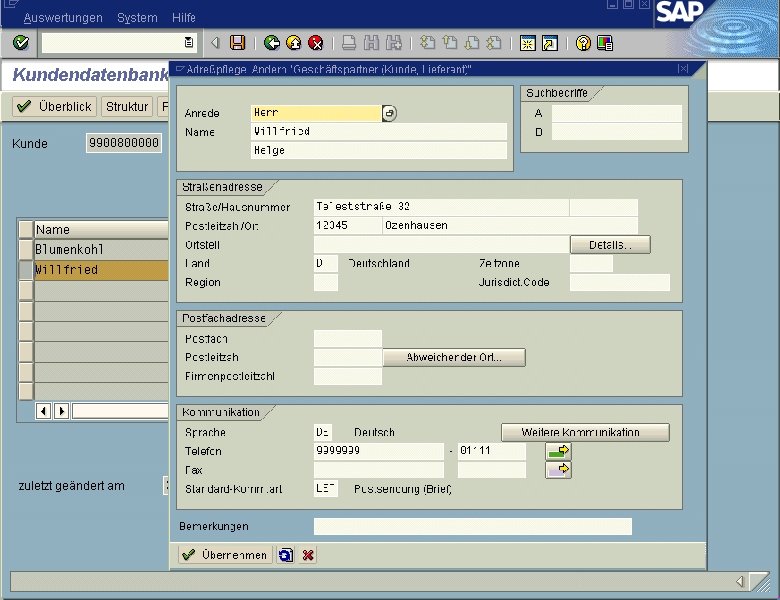Click the Next page icon
780x600 pixels.
pos(472,43)
